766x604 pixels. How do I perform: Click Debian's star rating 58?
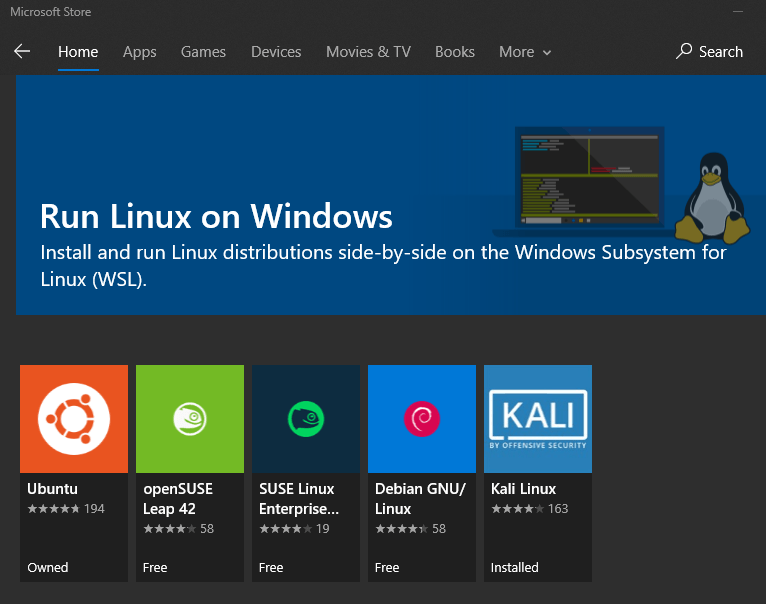(410, 529)
